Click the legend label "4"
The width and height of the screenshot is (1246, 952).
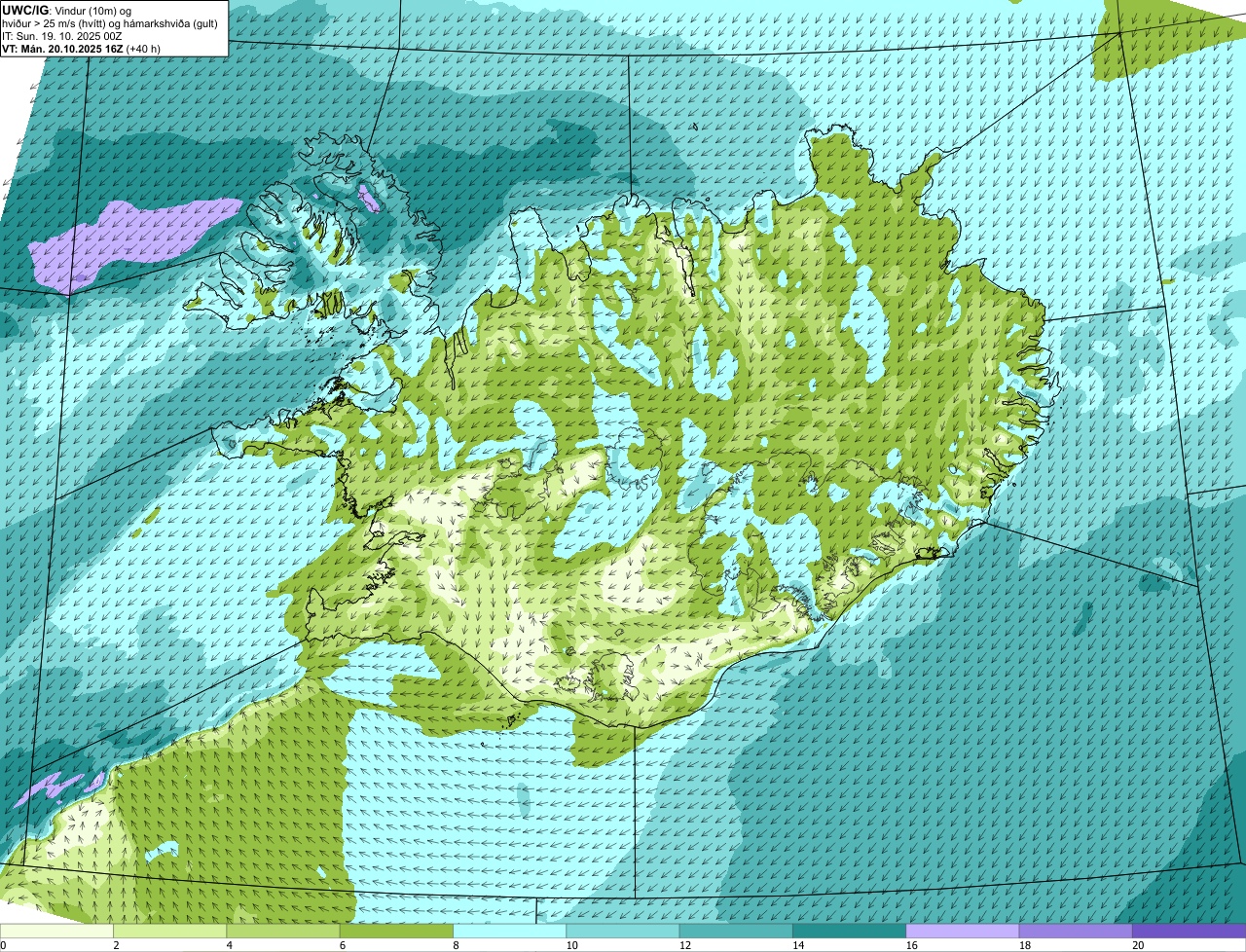click(229, 945)
